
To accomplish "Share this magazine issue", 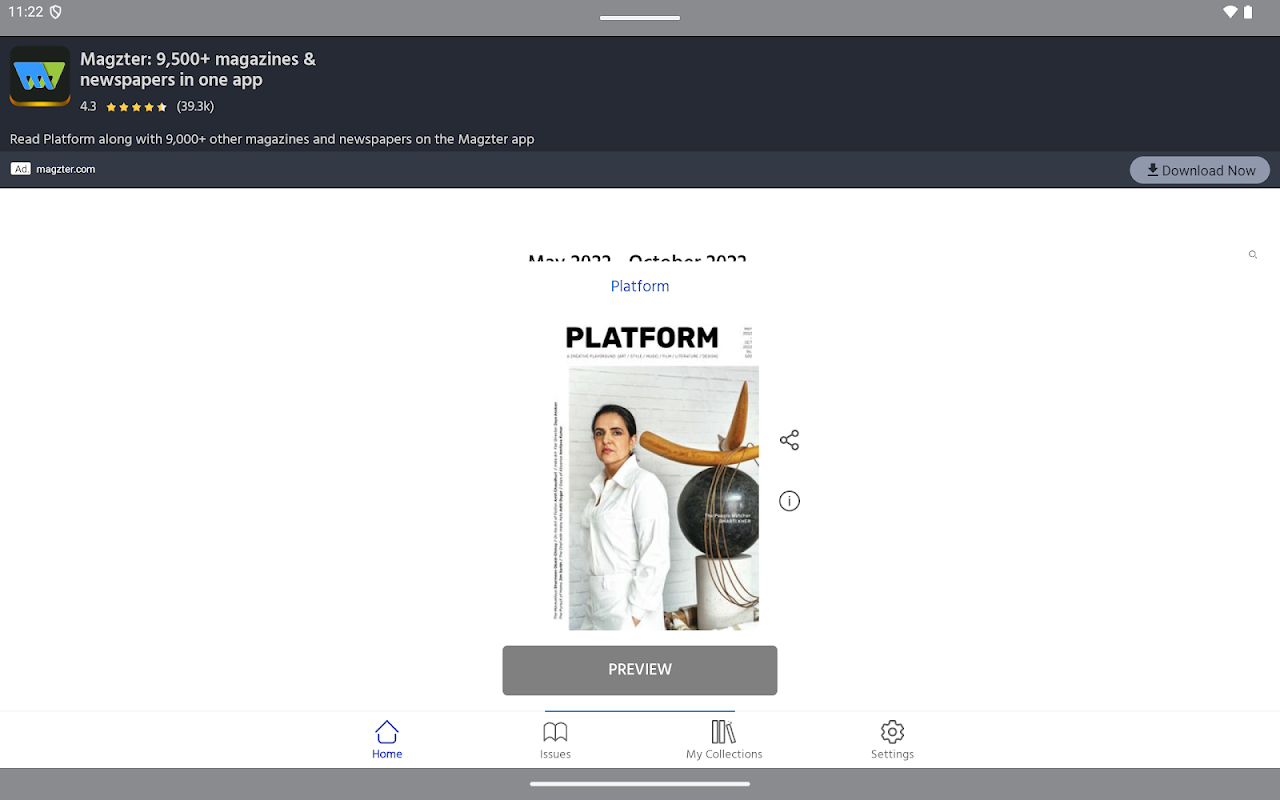I will coord(789,440).
